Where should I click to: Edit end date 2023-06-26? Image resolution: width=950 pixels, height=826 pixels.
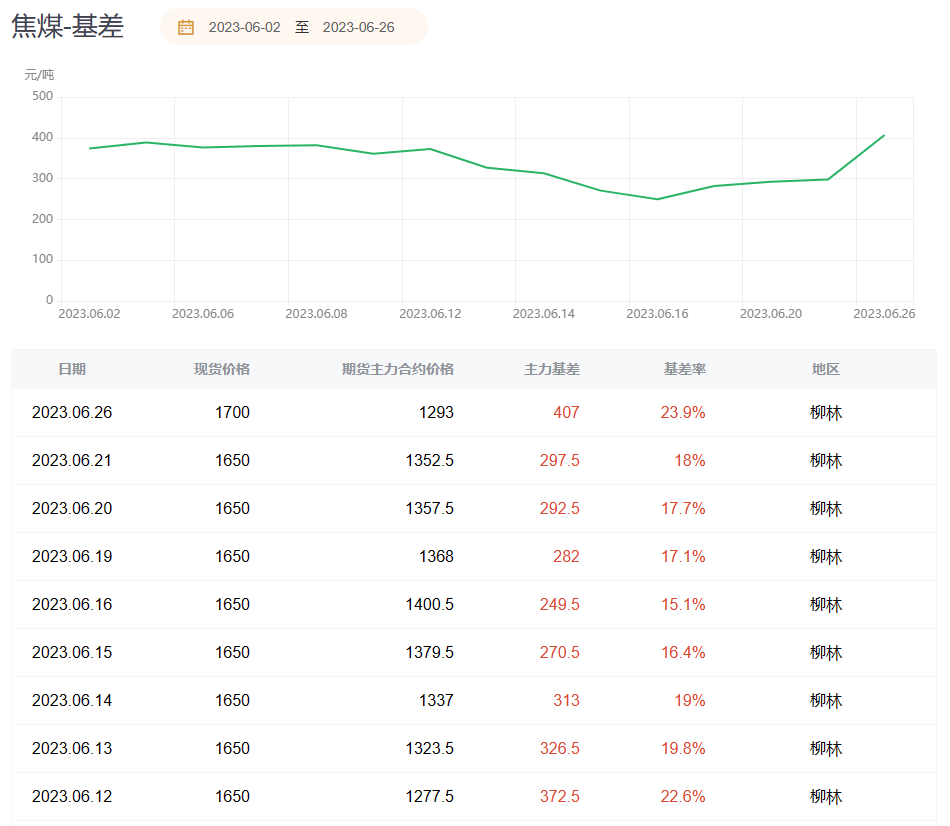click(x=358, y=27)
